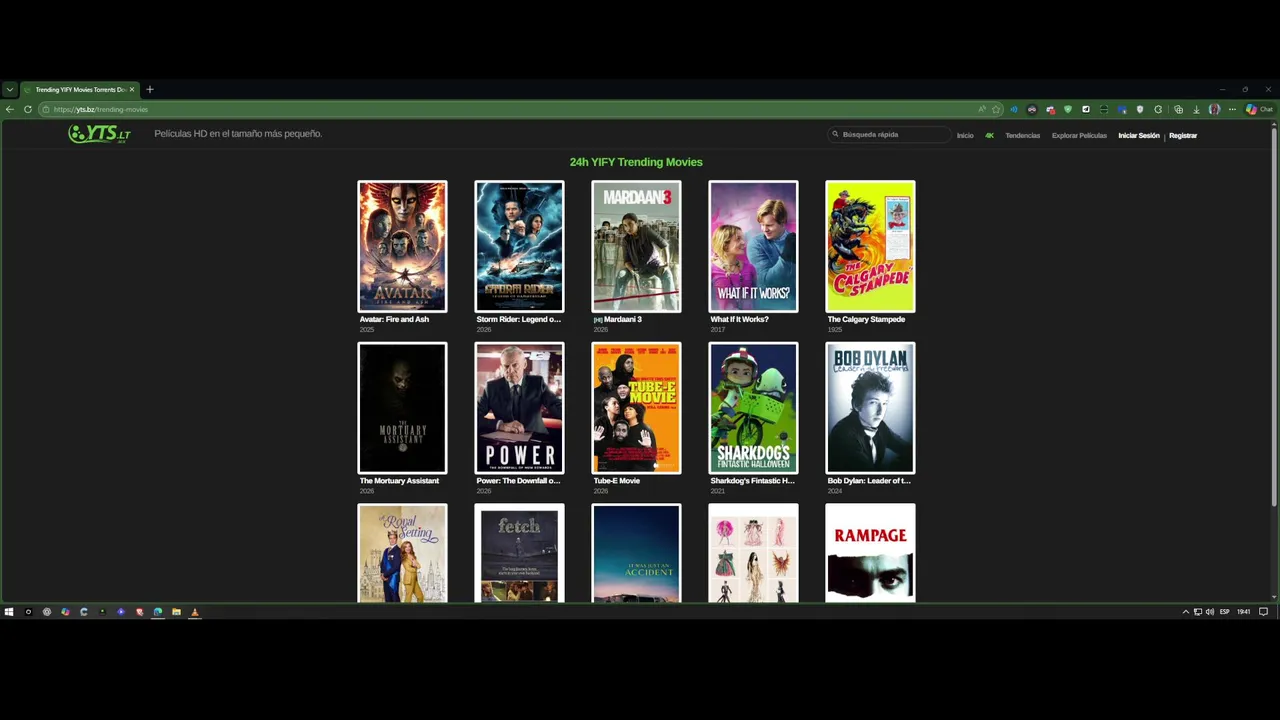Viewport: 1280px width, 720px height.
Task: Open Fetch movie poster
Action: coord(519,553)
